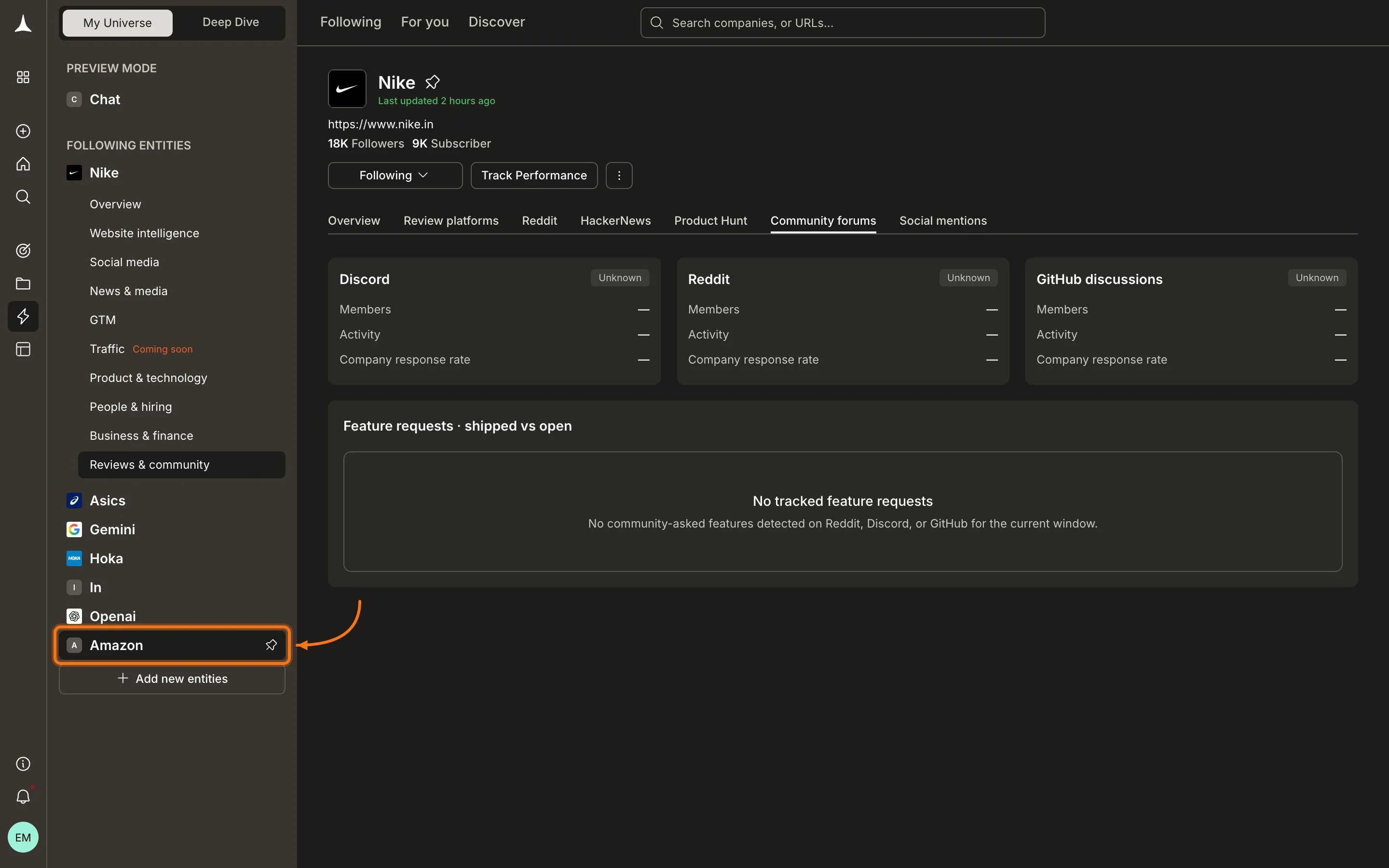Open notifications bell icon
This screenshot has width=1389, height=868.
pos(23,796)
